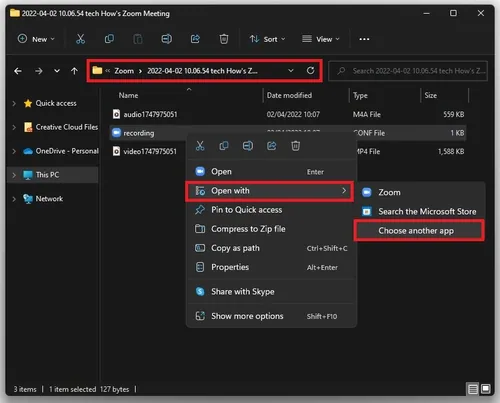Click the Paste icon in the top toolbar
Screen dimensions: 500x403
138,39
